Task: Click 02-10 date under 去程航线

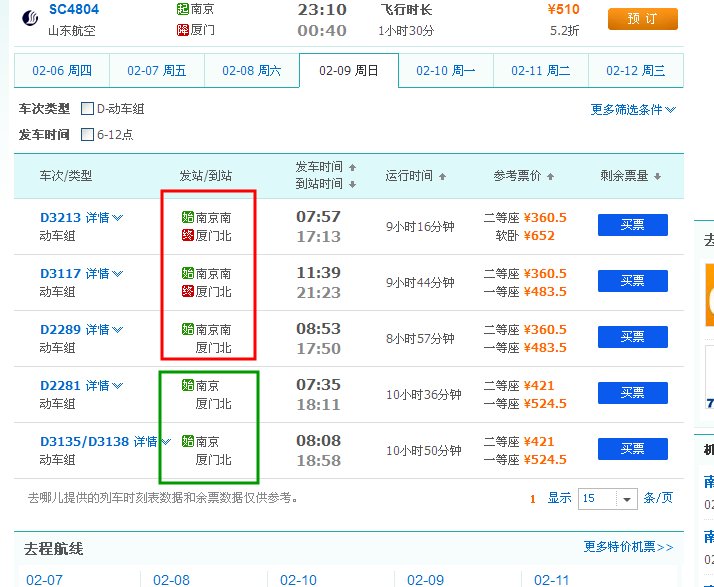Action: tap(298, 580)
